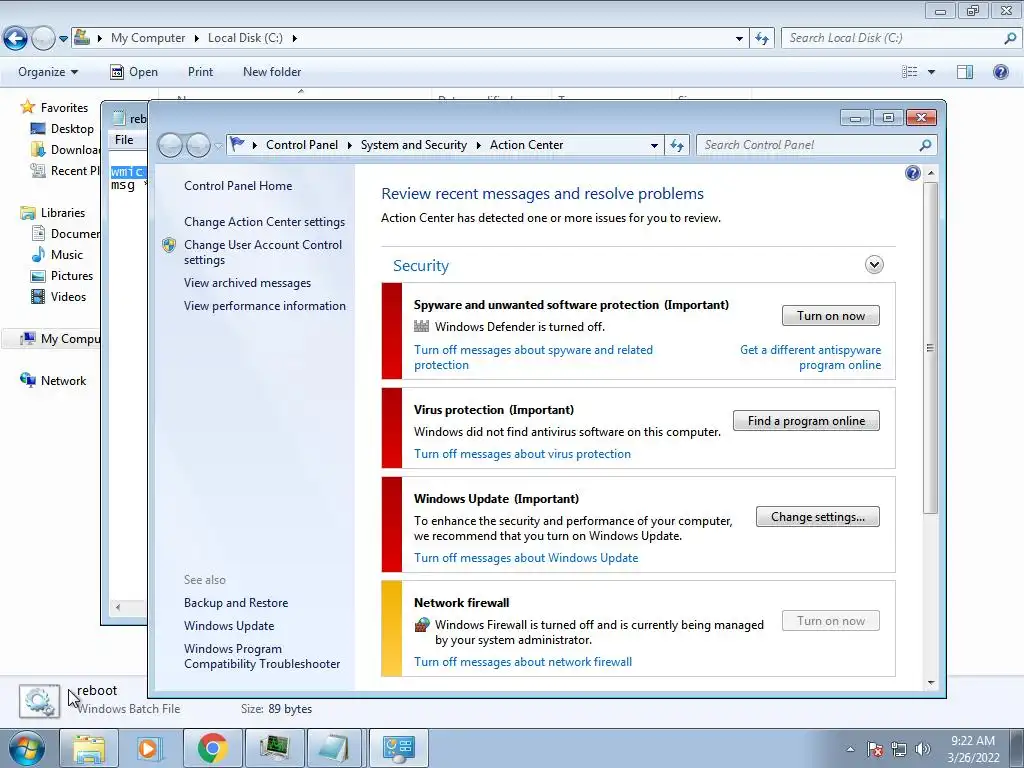This screenshot has height=768, width=1024.
Task: Click Open in Explorer toolbar
Action: point(134,72)
